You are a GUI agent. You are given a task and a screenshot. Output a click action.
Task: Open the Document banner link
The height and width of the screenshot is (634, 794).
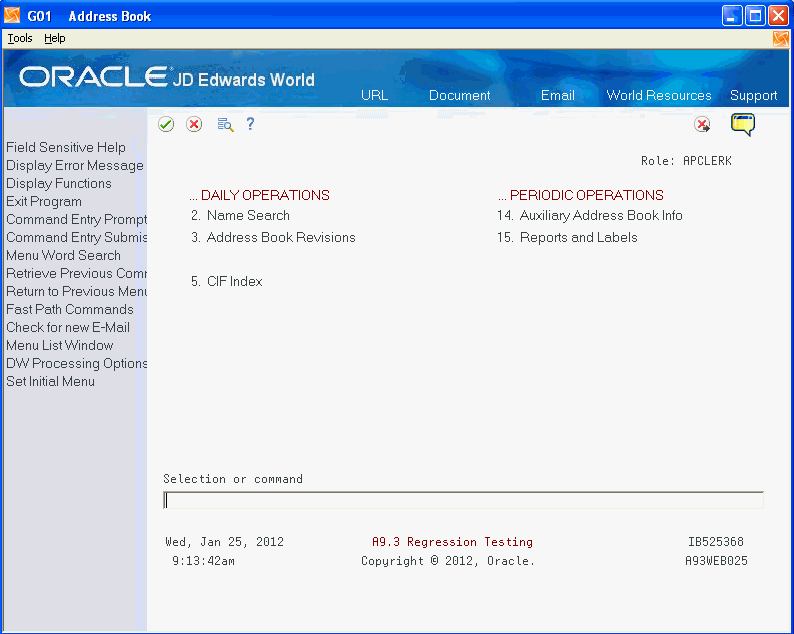tap(459, 95)
